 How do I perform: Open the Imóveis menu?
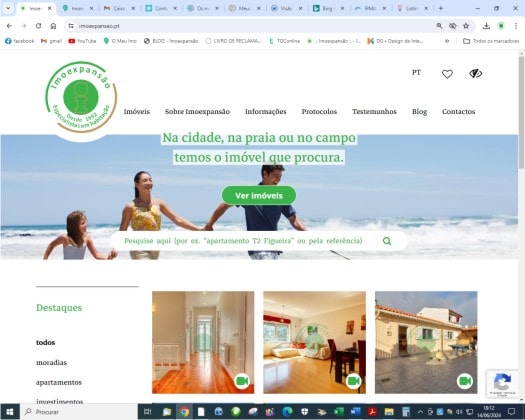pos(137,112)
